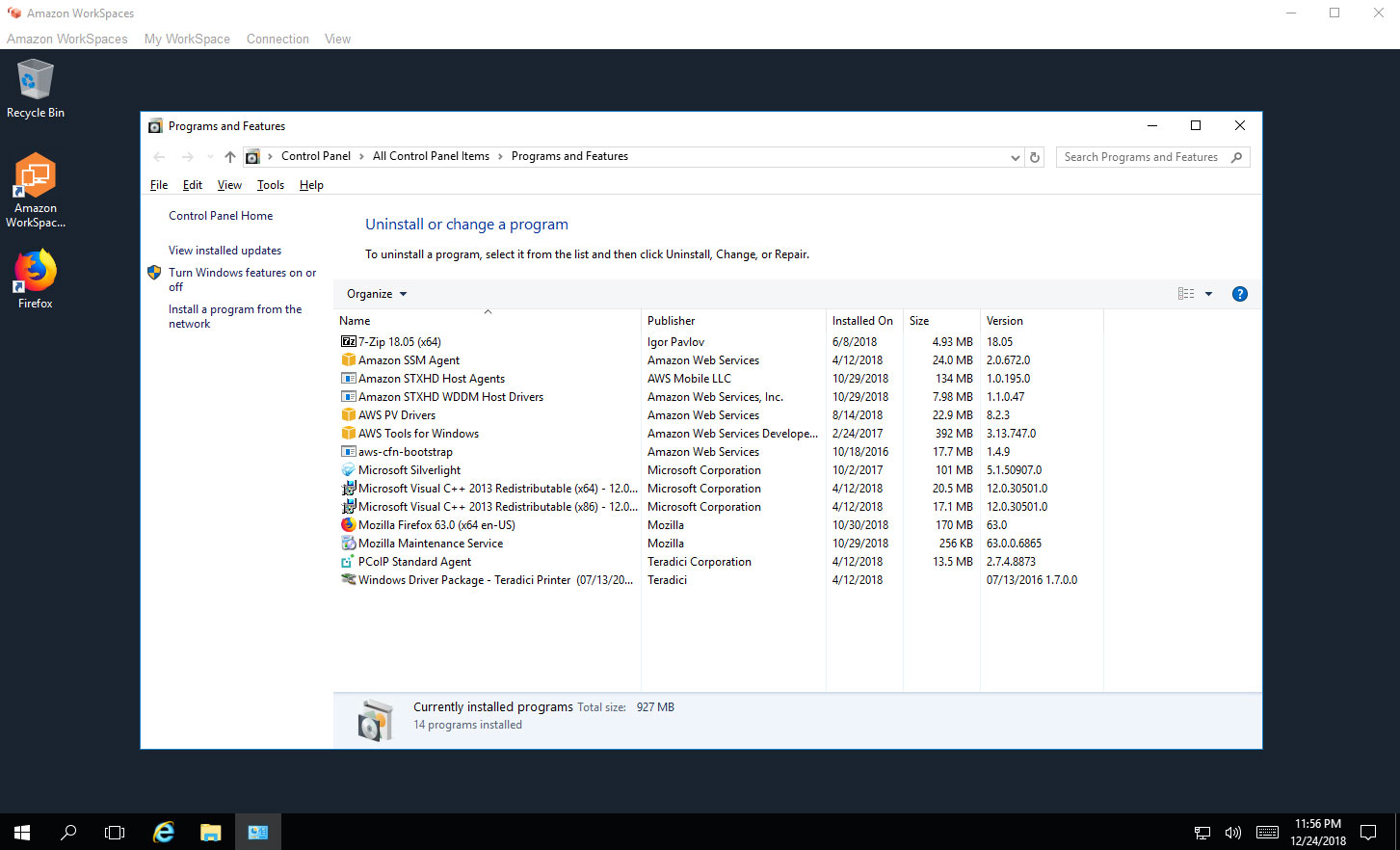The width and height of the screenshot is (1400, 850).
Task: Expand the address bar dropdown arrow
Action: point(1015,156)
